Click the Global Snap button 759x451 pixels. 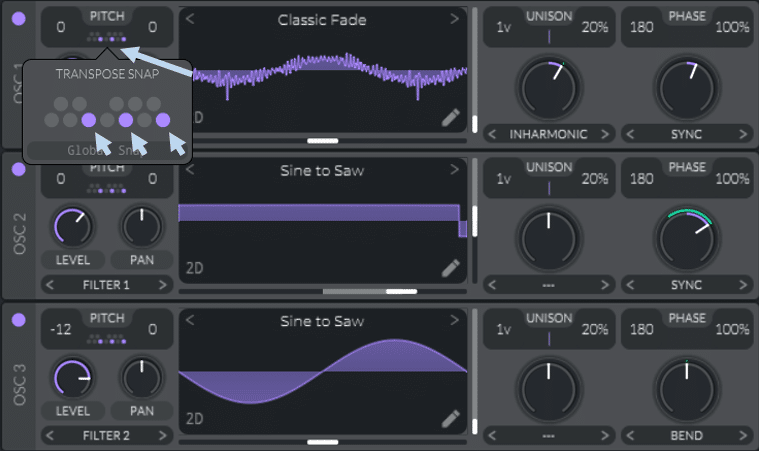coord(106,150)
